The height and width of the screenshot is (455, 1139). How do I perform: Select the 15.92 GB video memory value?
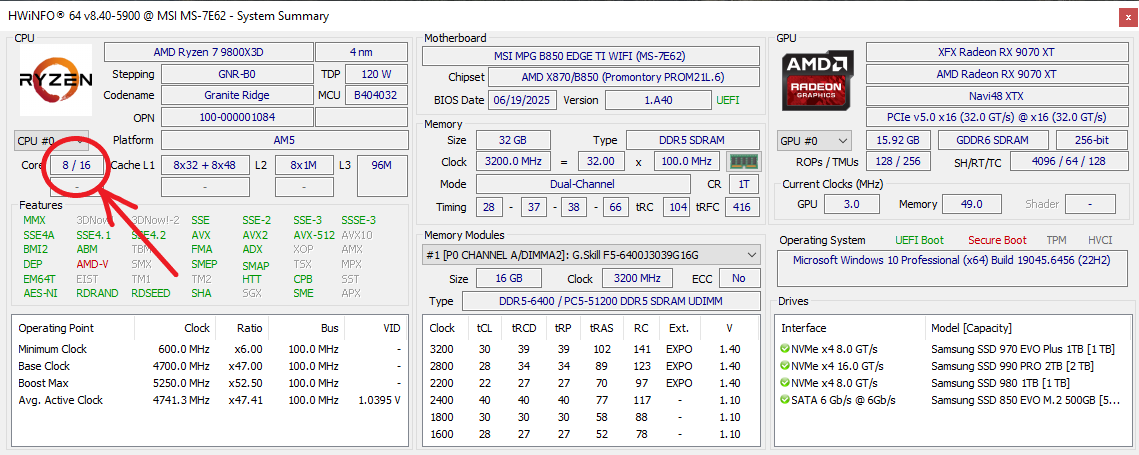[898, 140]
